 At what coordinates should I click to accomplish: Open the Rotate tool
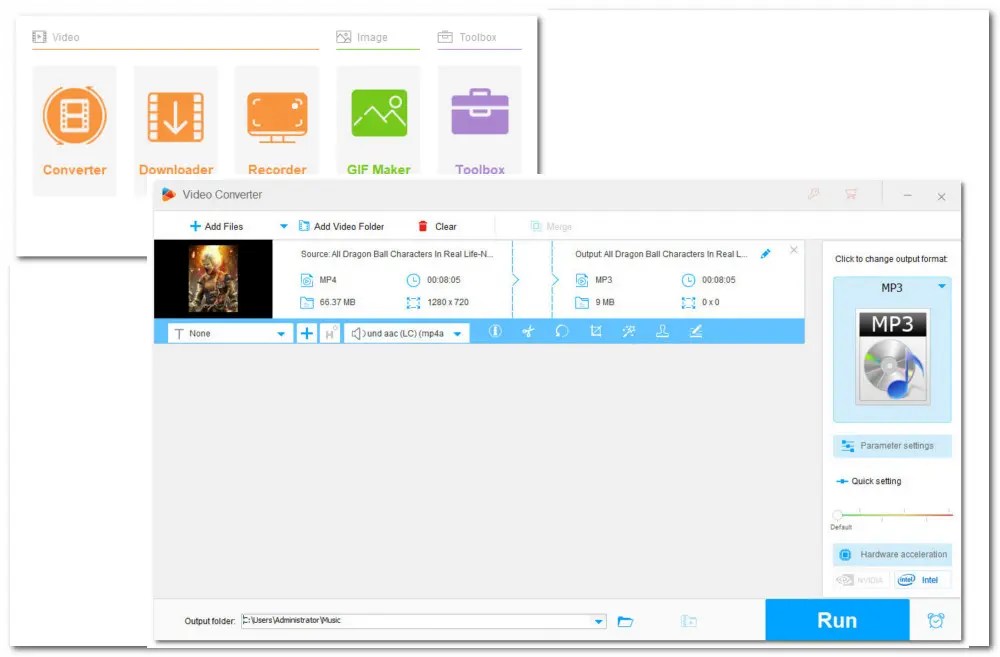pyautogui.click(x=562, y=331)
